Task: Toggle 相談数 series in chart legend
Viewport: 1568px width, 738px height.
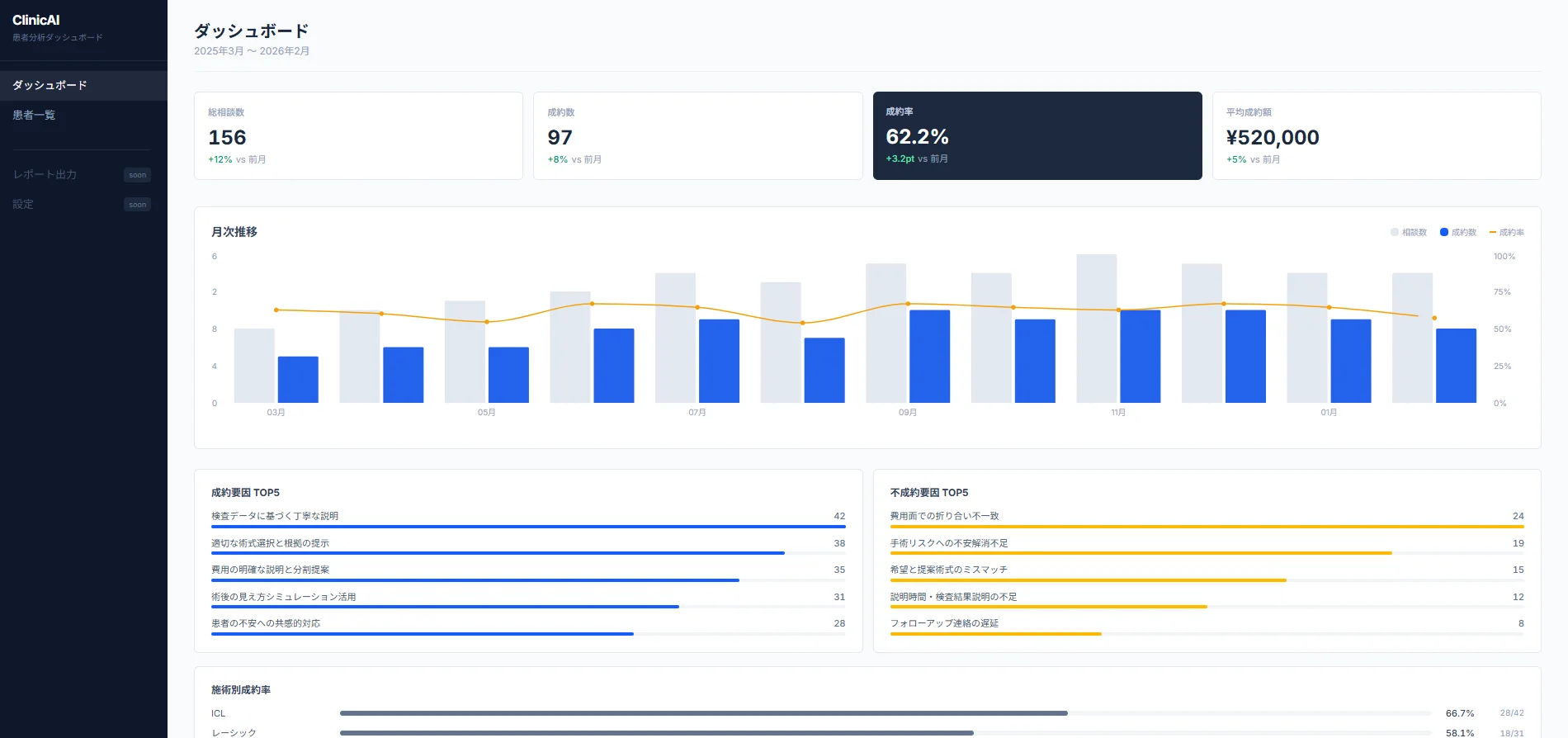Action: (1409, 233)
